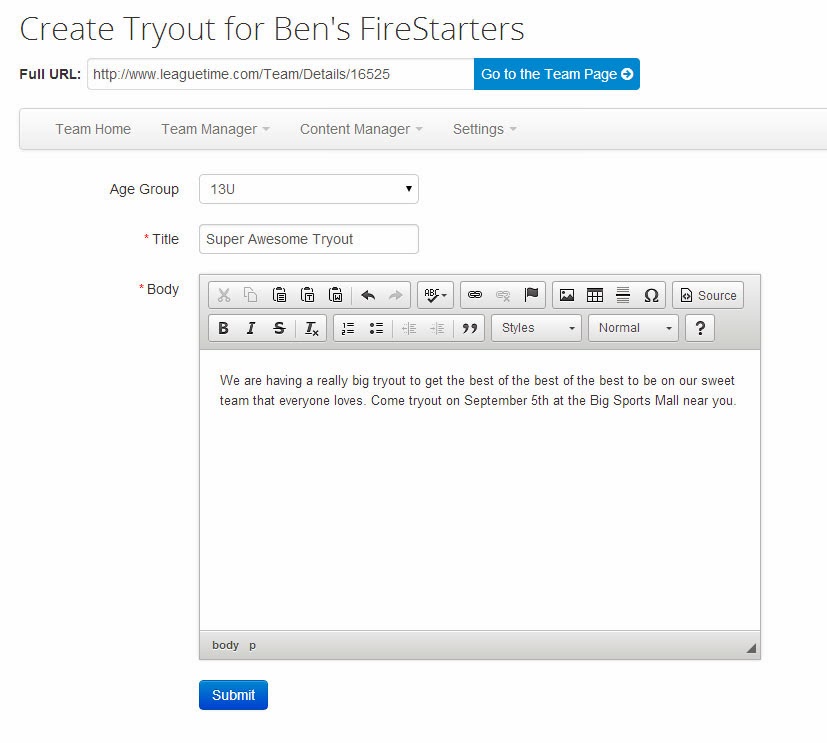The width and height of the screenshot is (827, 743).
Task: Insert numbered list
Action: pos(348,328)
